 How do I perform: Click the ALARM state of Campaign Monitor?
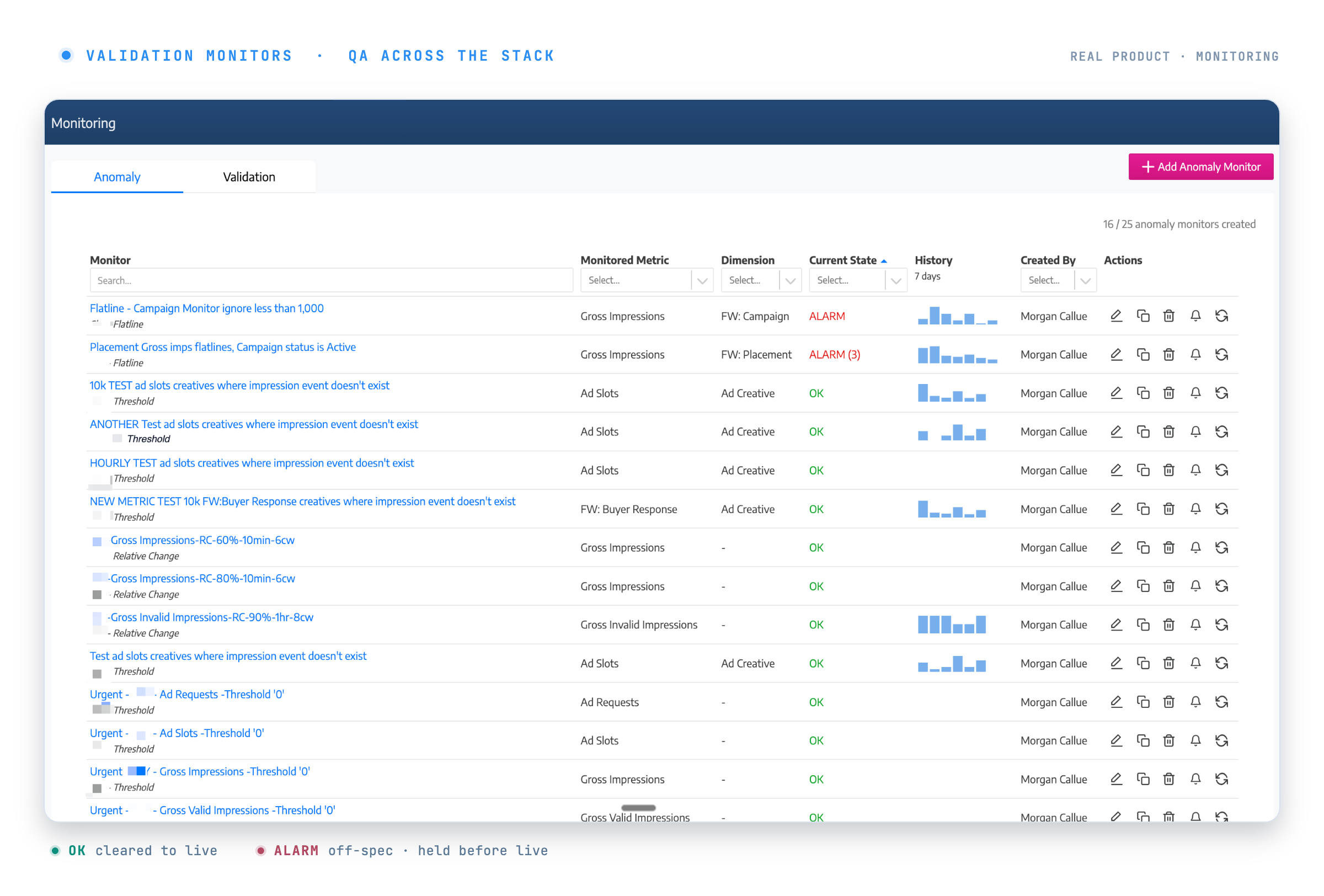[x=826, y=316]
